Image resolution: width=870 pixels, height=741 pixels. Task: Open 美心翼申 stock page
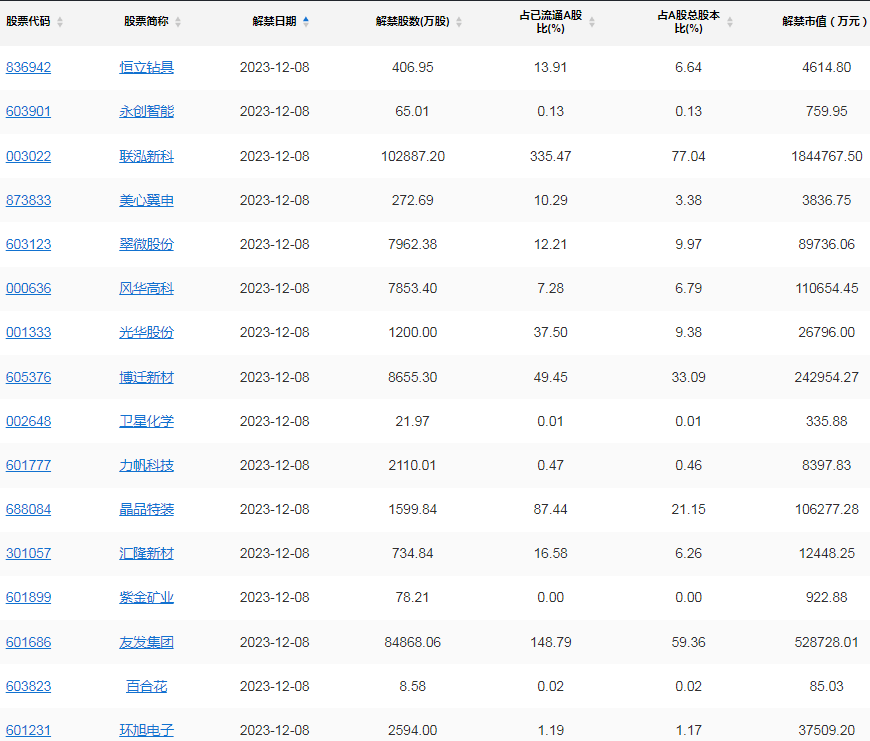click(146, 200)
